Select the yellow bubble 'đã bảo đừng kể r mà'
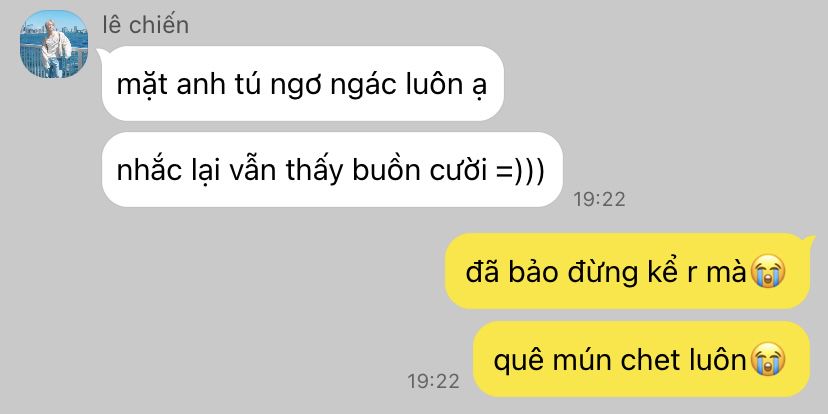The height and width of the screenshot is (414, 828). (627, 271)
